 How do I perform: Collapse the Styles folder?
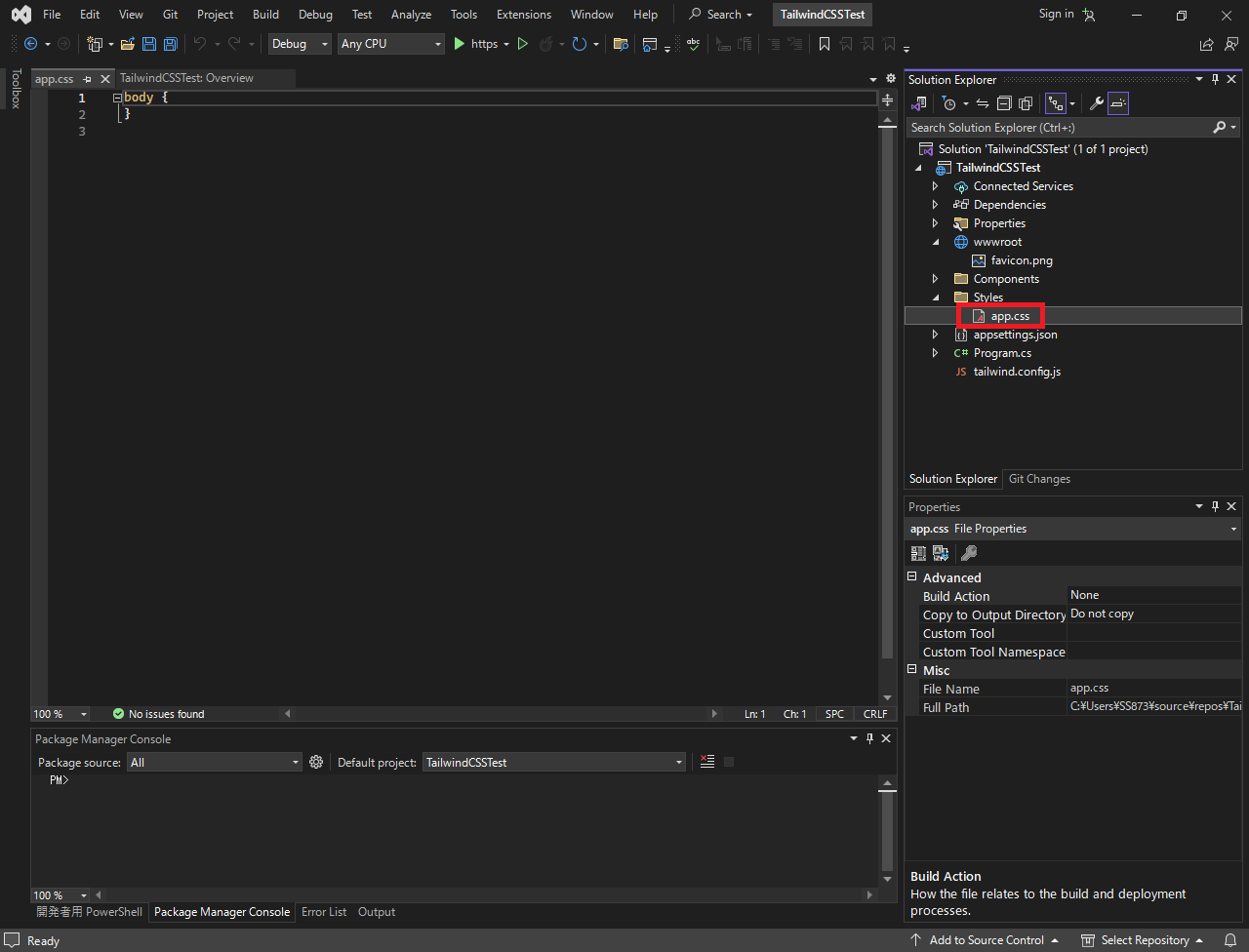(x=935, y=297)
